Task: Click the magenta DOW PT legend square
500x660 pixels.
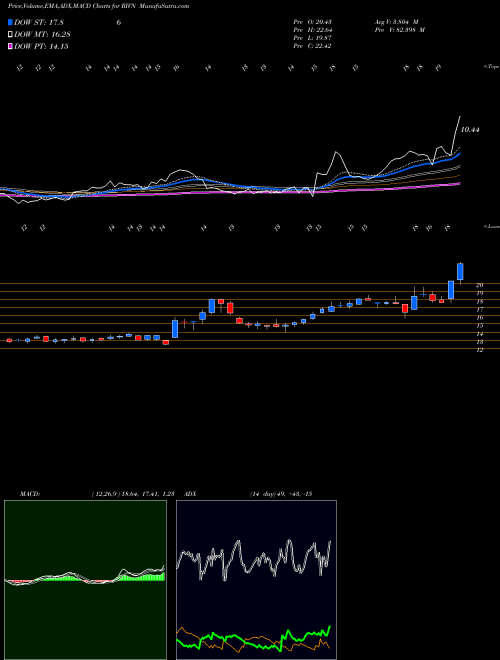Action: (10, 46)
